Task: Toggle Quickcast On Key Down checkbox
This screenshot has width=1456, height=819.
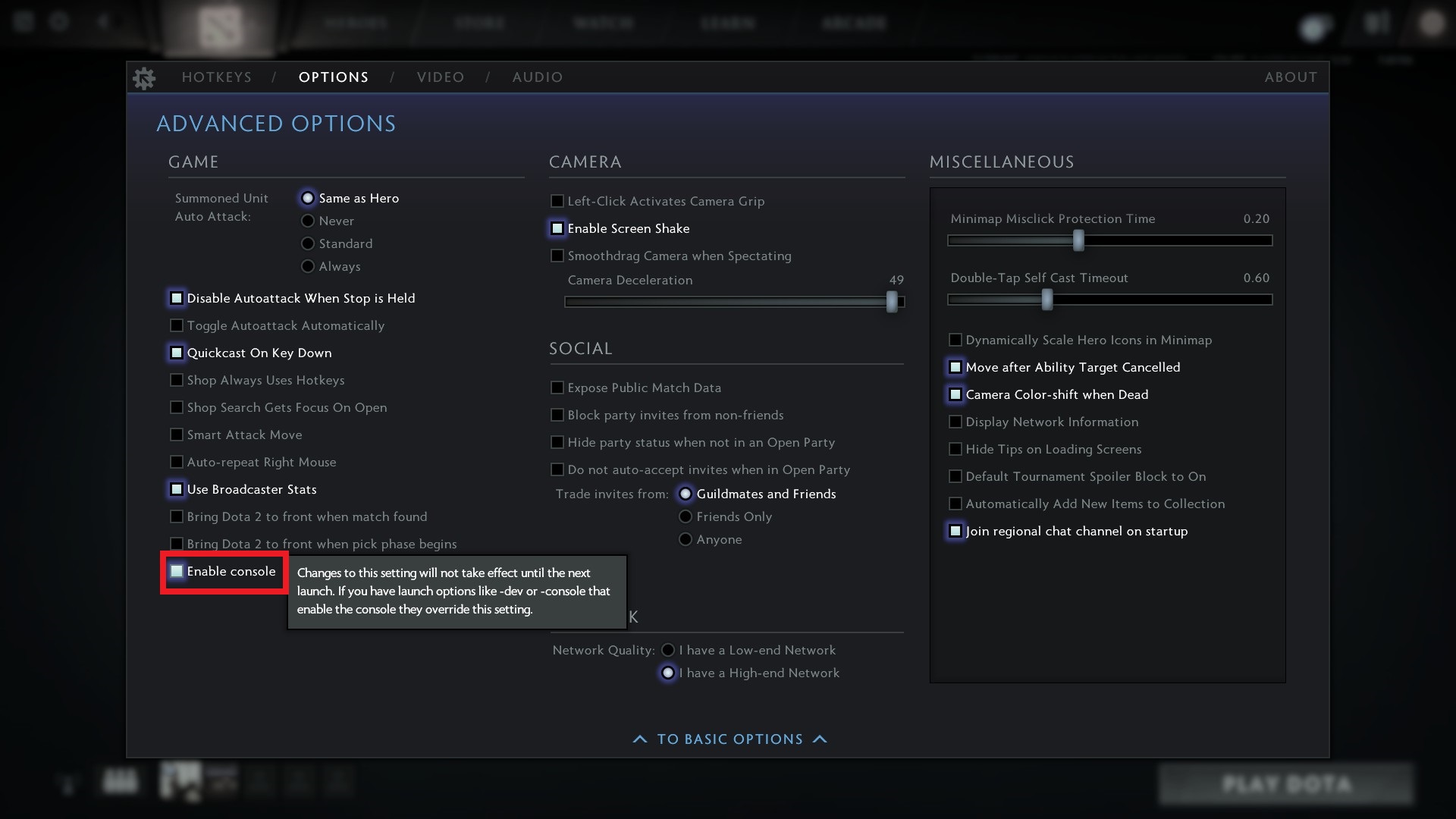Action: 177,353
